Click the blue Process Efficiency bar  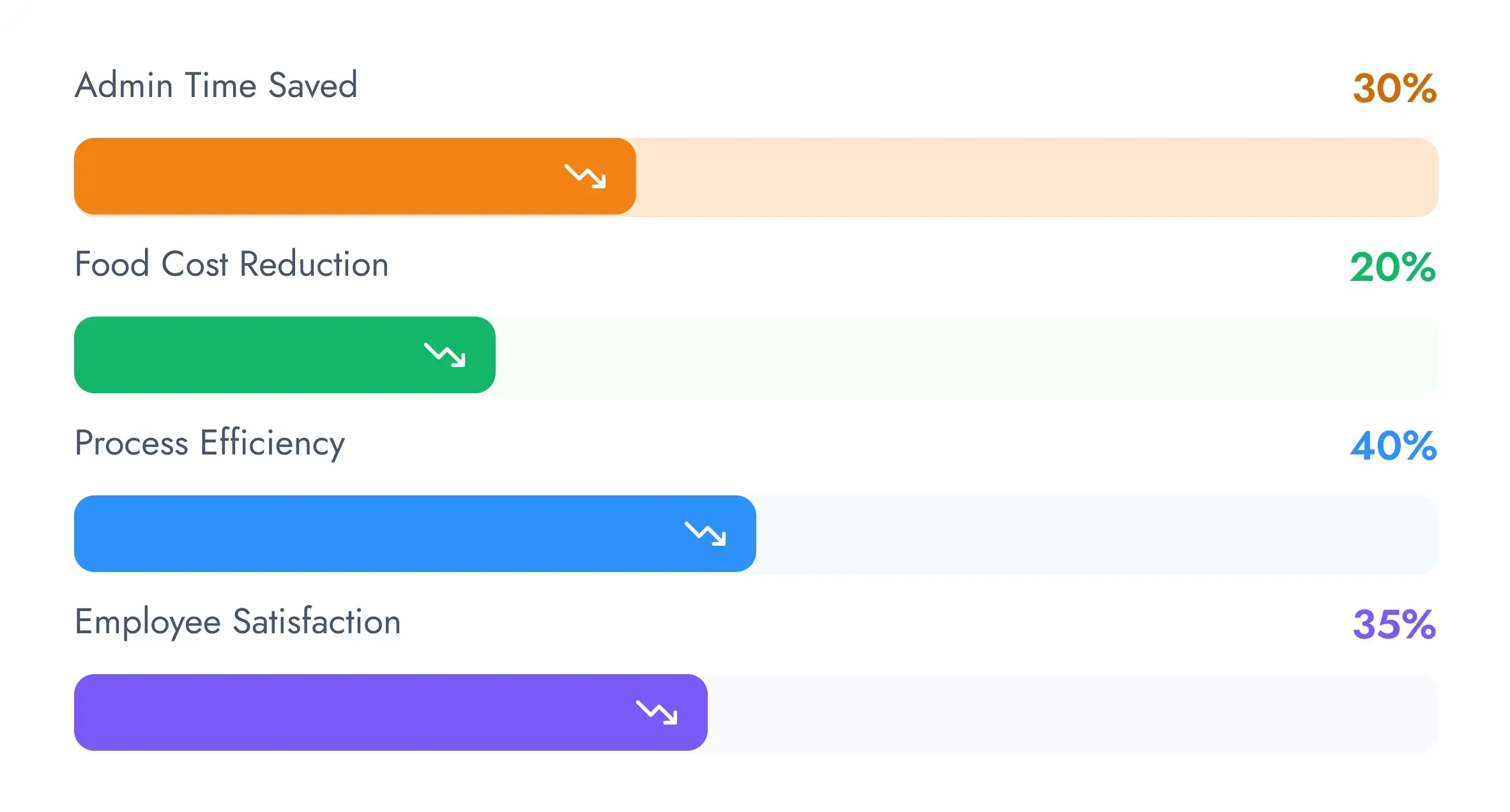[x=377, y=534]
